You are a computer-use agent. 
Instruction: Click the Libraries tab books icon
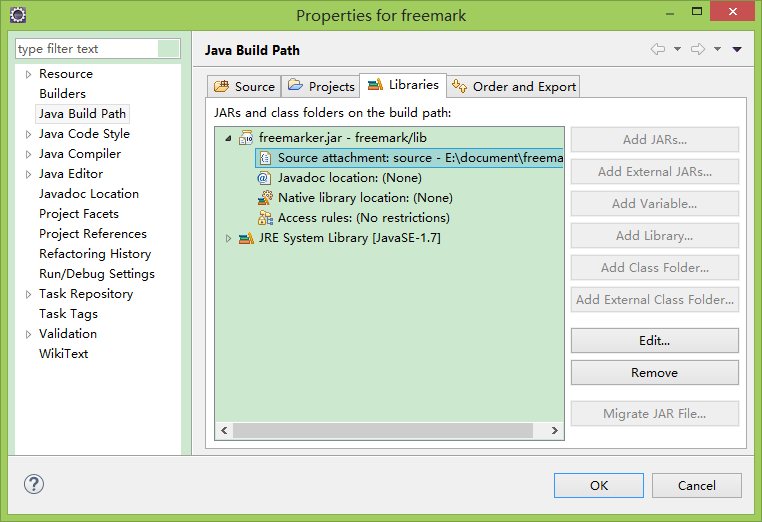click(x=375, y=85)
